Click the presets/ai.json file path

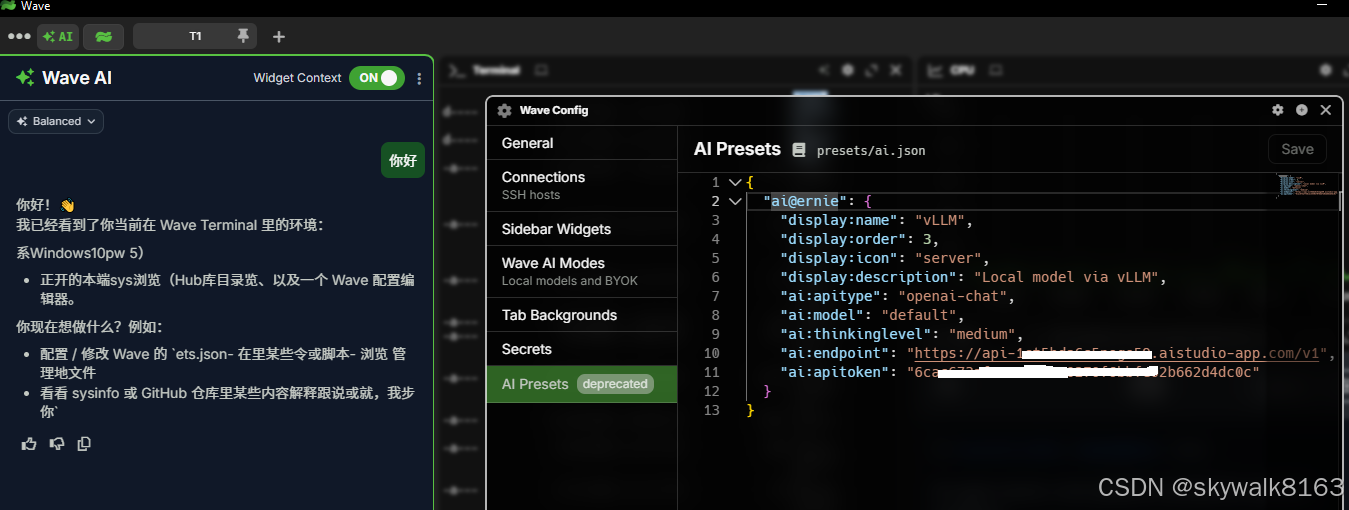point(871,151)
